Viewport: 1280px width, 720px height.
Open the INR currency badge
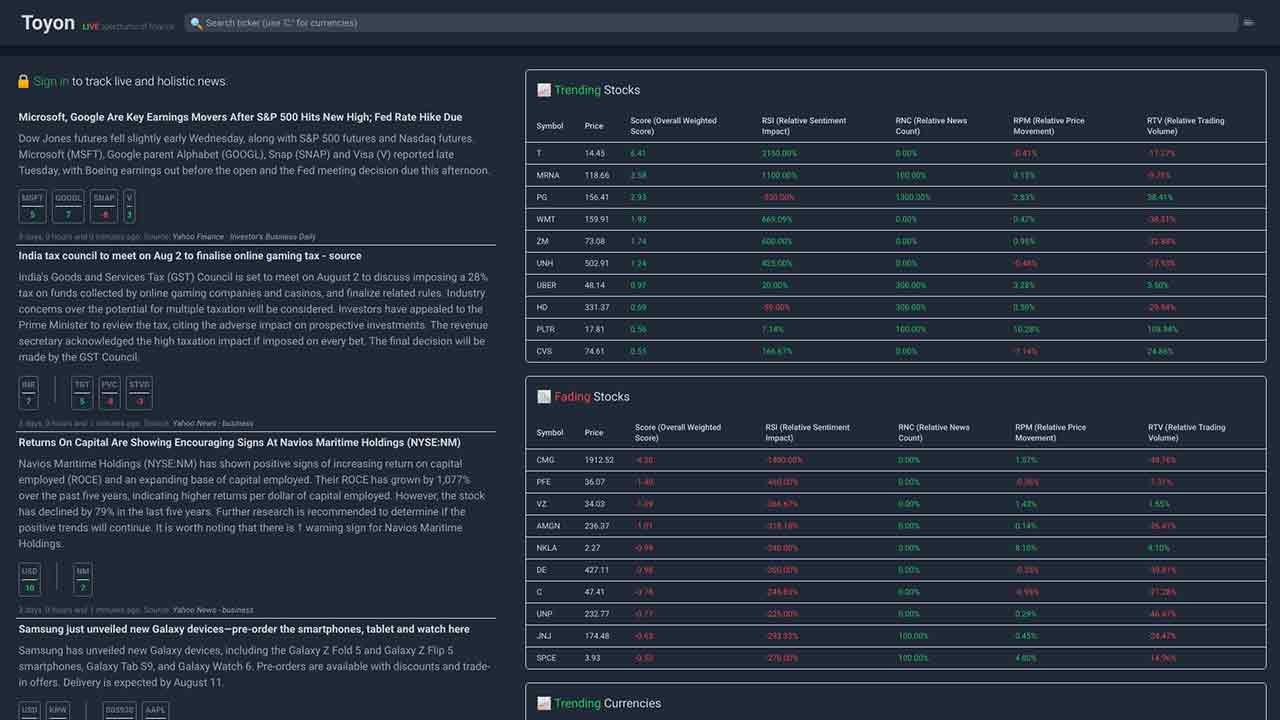[x=29, y=393]
